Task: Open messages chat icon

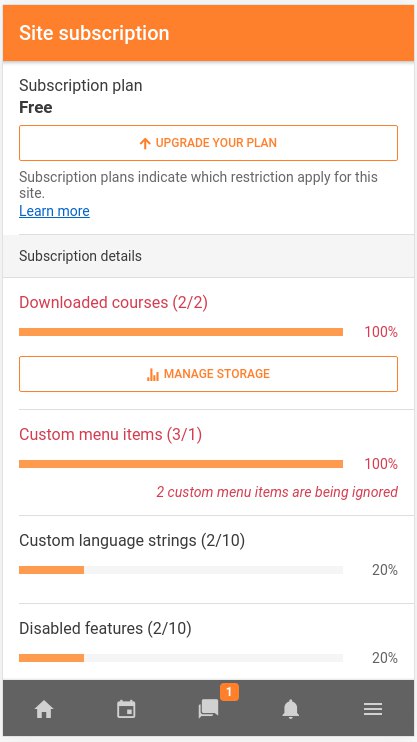Action: 208,709
